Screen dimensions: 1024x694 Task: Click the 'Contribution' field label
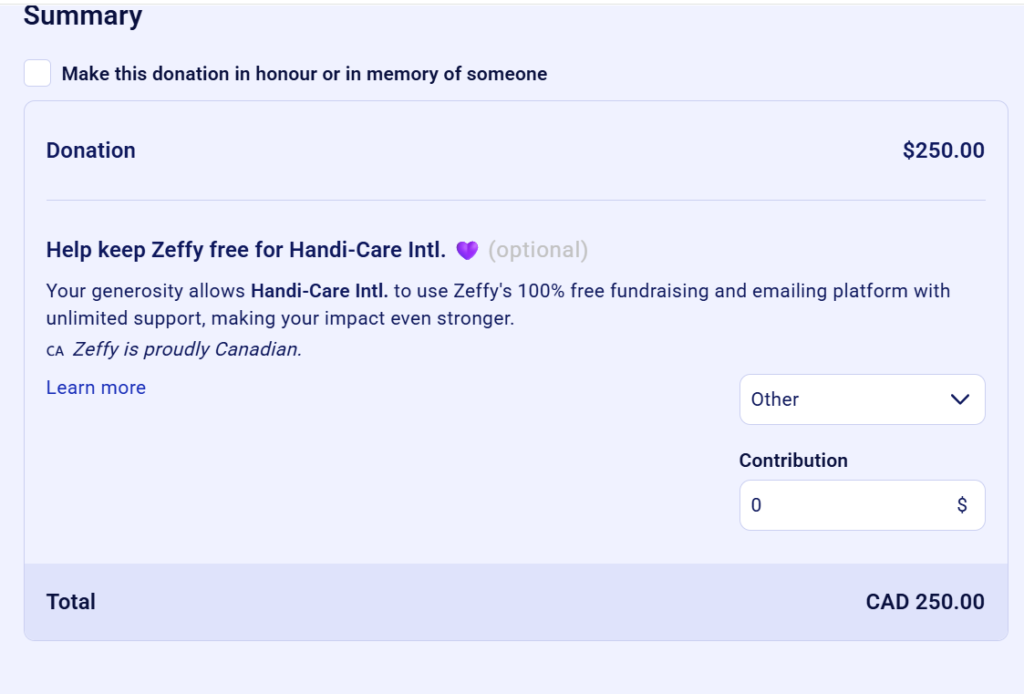tap(793, 460)
